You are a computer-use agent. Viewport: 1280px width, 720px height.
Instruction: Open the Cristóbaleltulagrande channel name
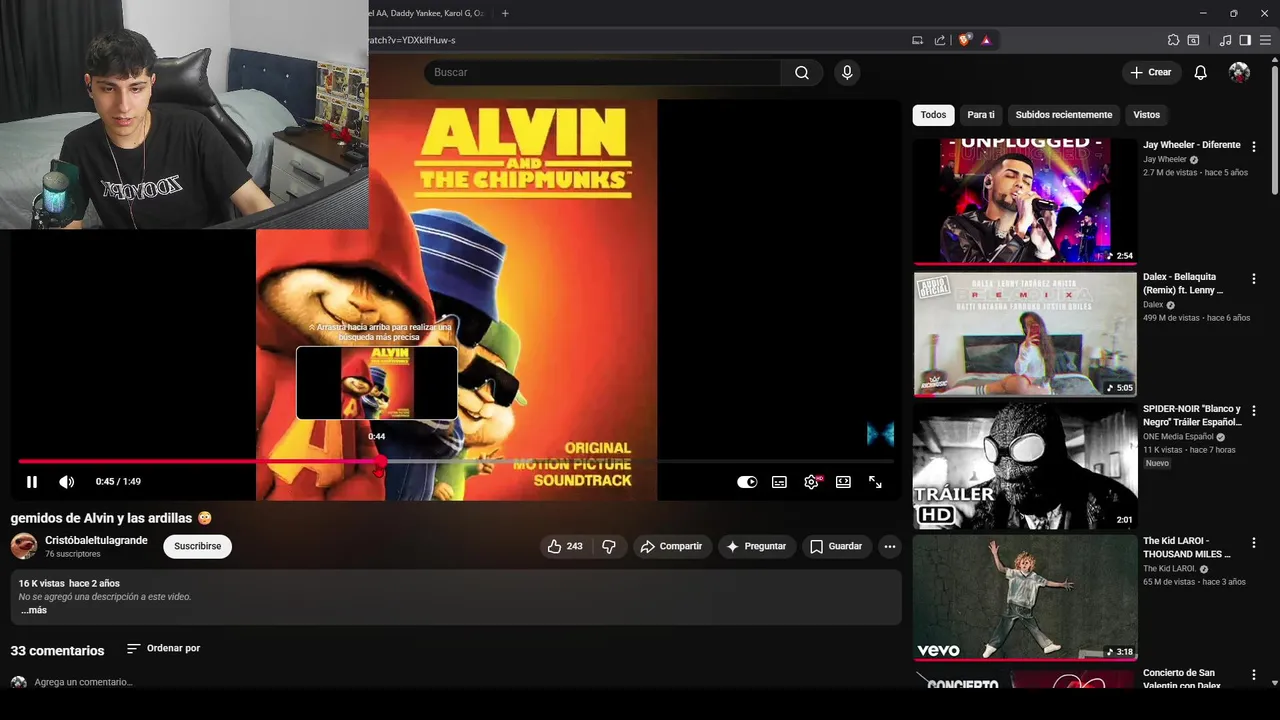coord(96,540)
